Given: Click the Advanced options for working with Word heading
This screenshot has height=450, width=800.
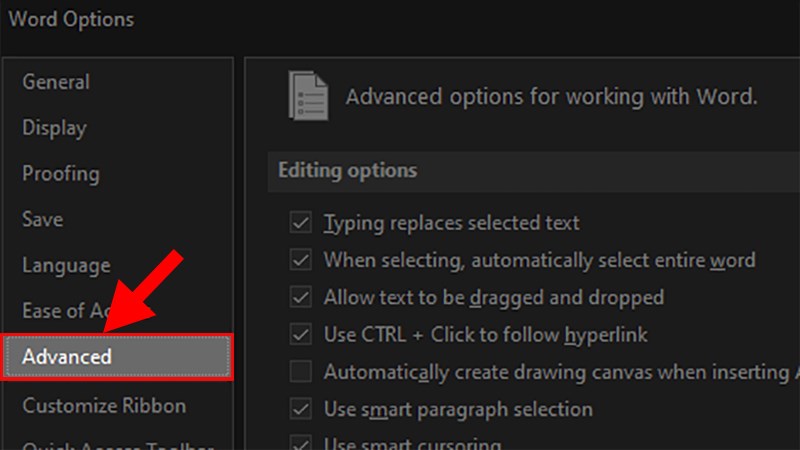Looking at the screenshot, I should click(x=551, y=97).
